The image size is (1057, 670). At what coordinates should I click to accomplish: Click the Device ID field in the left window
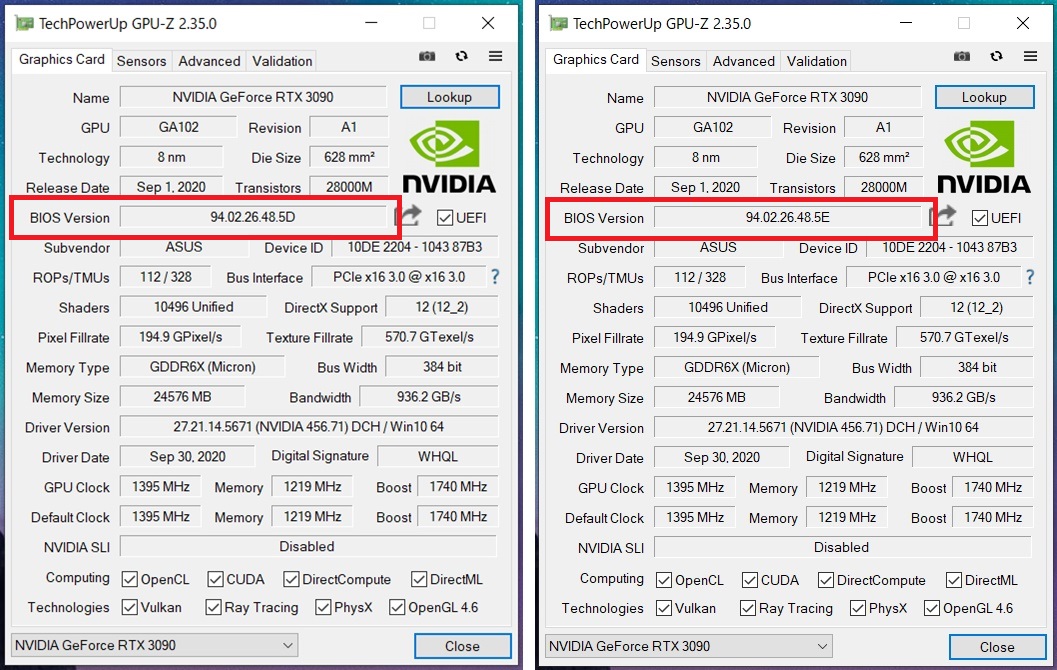coord(415,247)
